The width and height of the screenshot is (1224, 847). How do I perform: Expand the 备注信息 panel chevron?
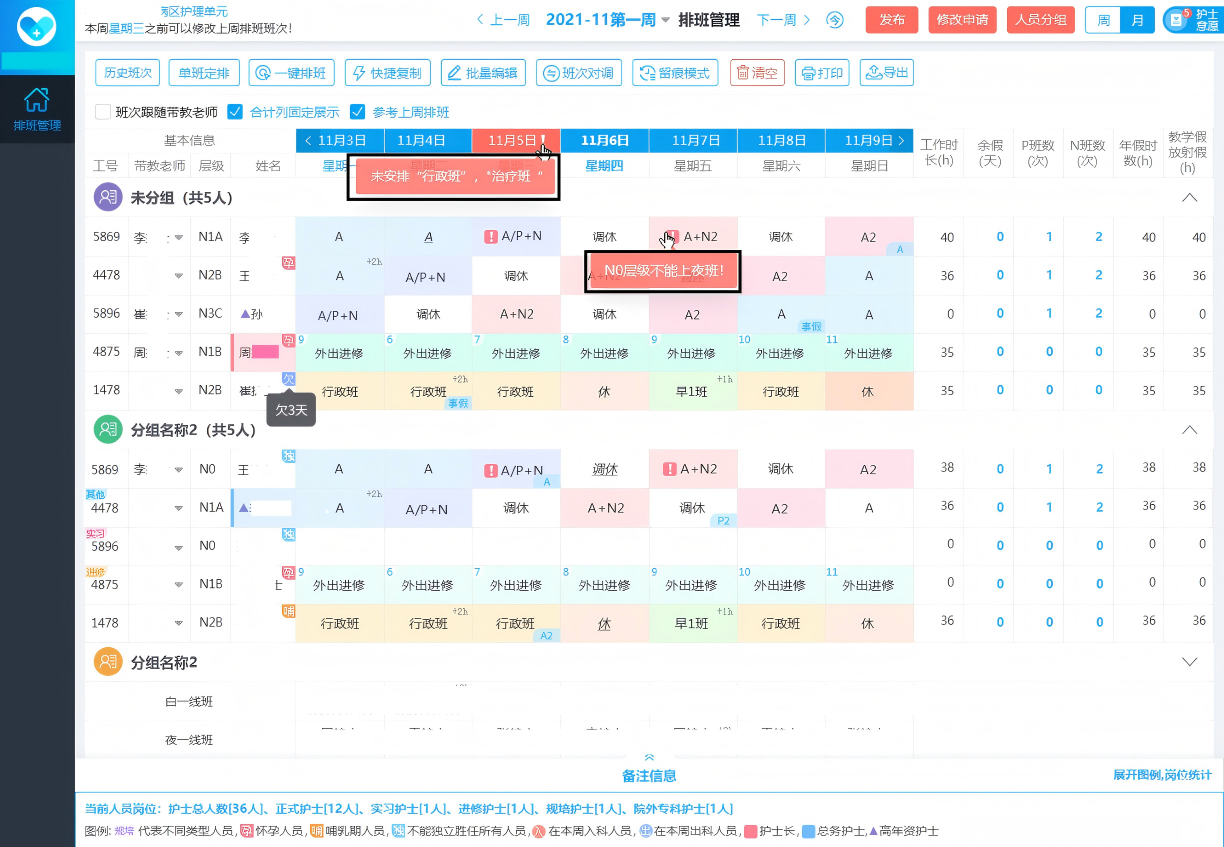coord(649,758)
